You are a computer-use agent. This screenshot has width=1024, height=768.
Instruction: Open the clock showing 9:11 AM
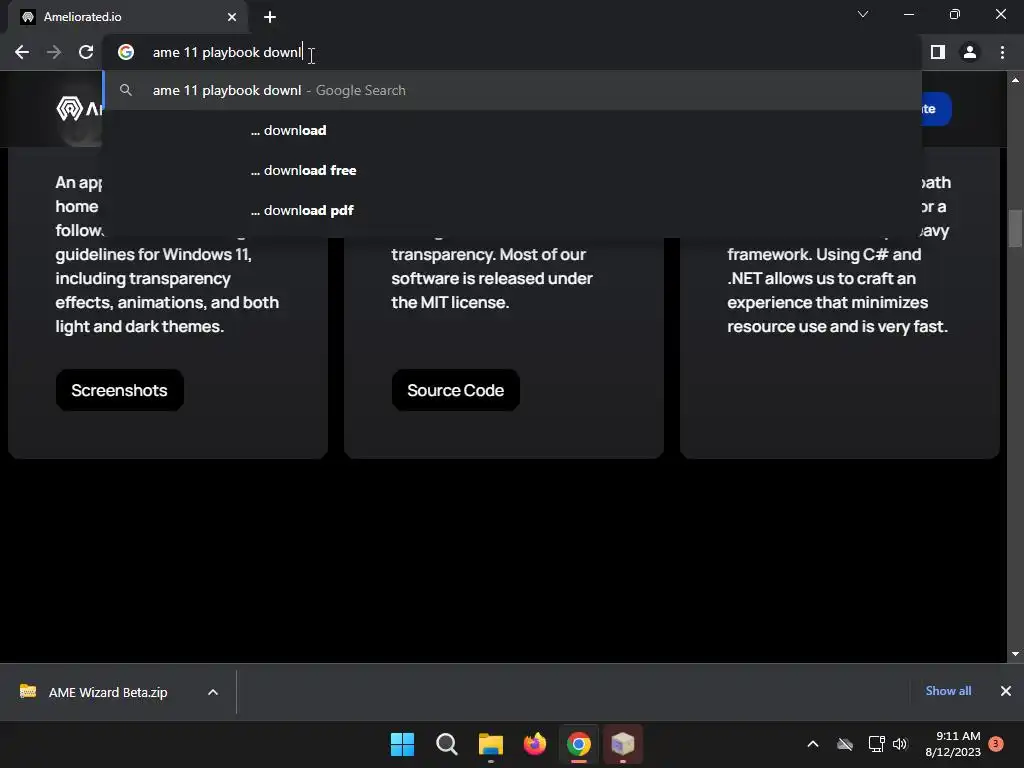click(953, 744)
